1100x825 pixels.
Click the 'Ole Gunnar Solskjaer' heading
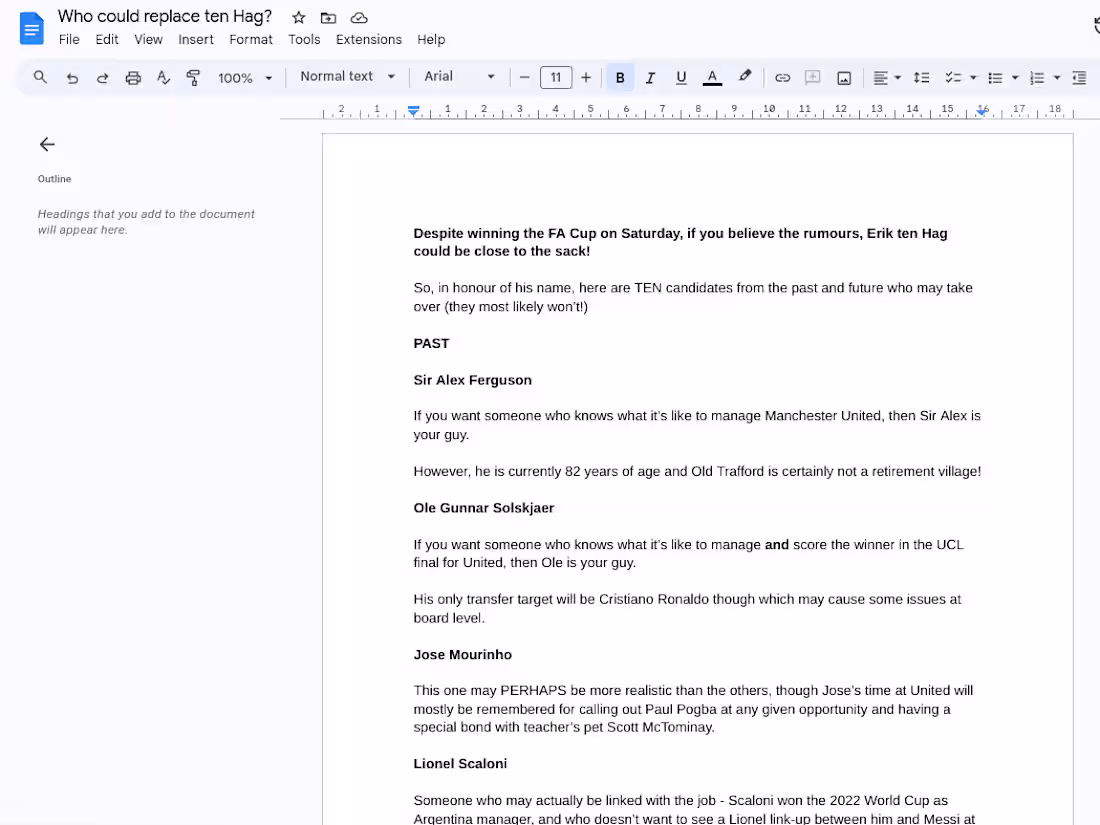(483, 508)
